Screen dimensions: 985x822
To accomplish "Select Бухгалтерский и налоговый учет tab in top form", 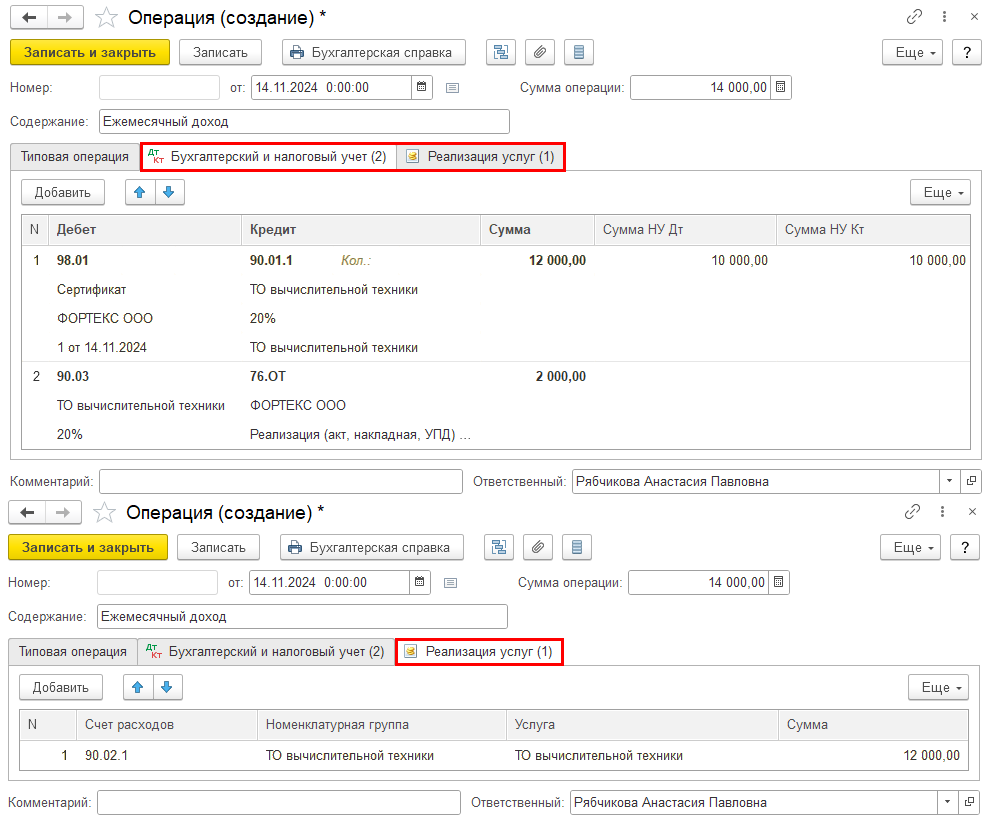I will click(x=268, y=157).
